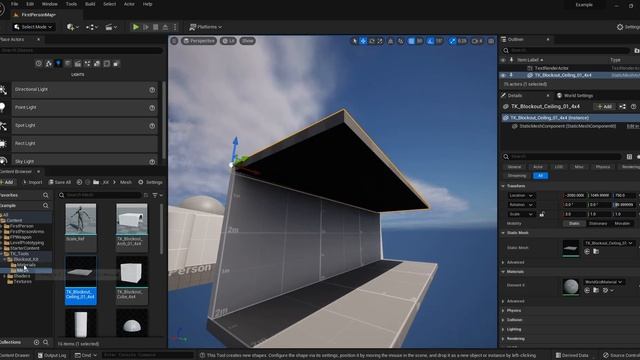Toggle viewport scale snapping

(x=452, y=41)
